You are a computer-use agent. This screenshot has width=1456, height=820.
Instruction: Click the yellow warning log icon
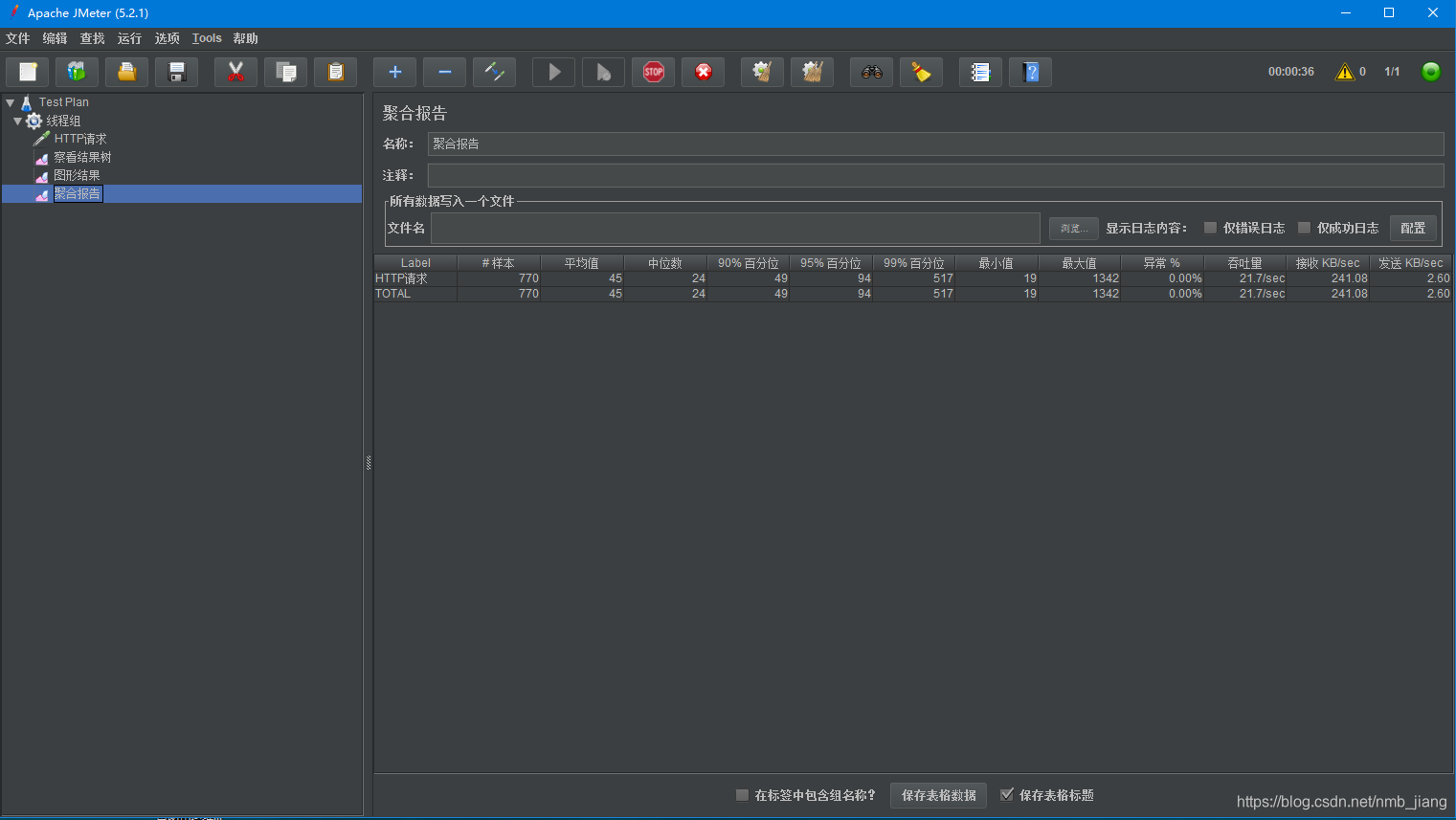(x=1345, y=72)
